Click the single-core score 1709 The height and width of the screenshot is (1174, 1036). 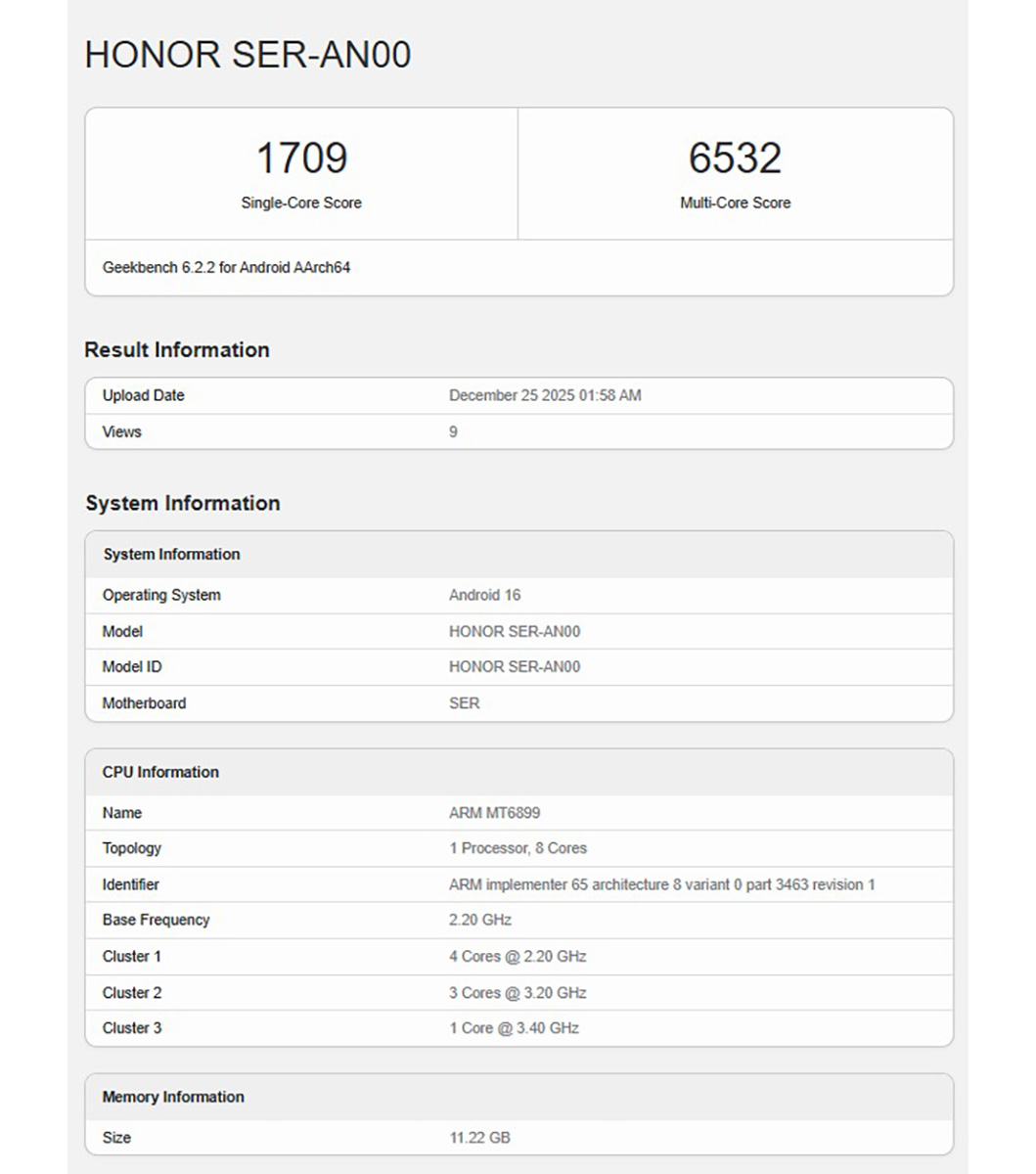(x=301, y=158)
